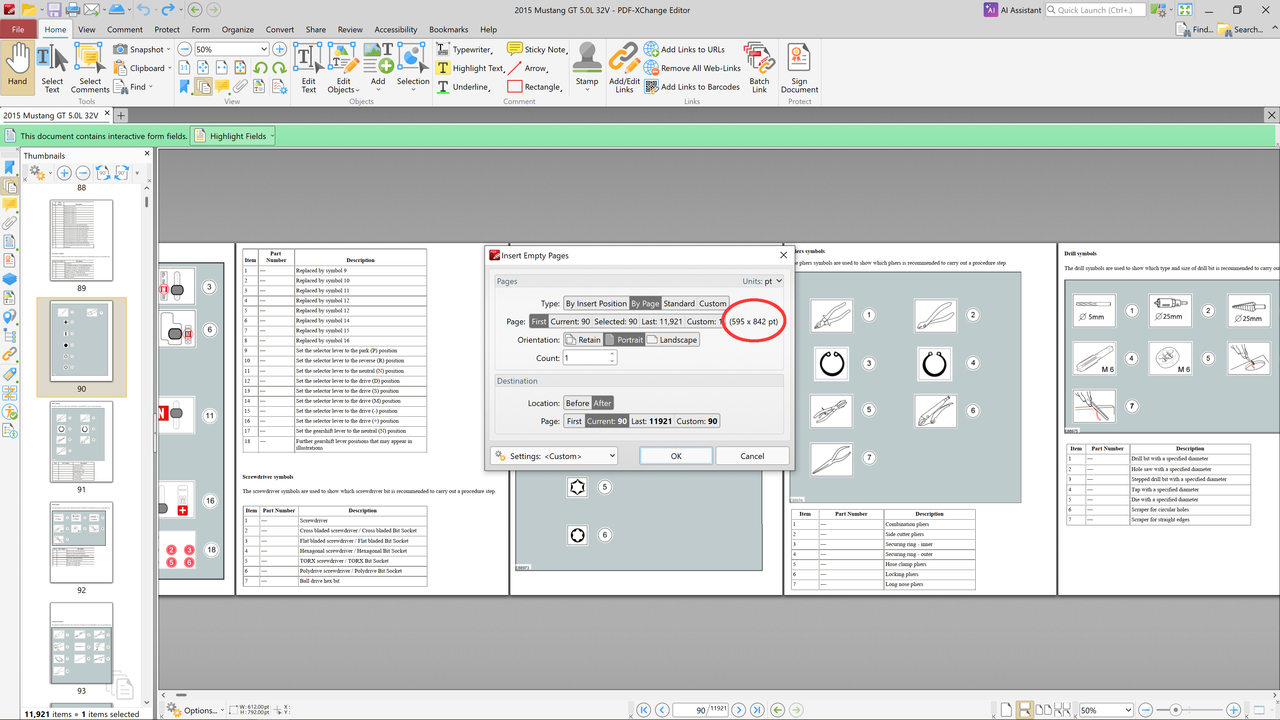
Task: Expand the Snapshot dropdown
Action: [x=170, y=49]
